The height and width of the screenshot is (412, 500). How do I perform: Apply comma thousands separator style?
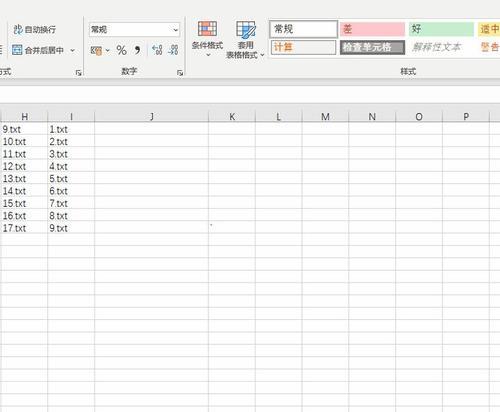click(x=137, y=50)
